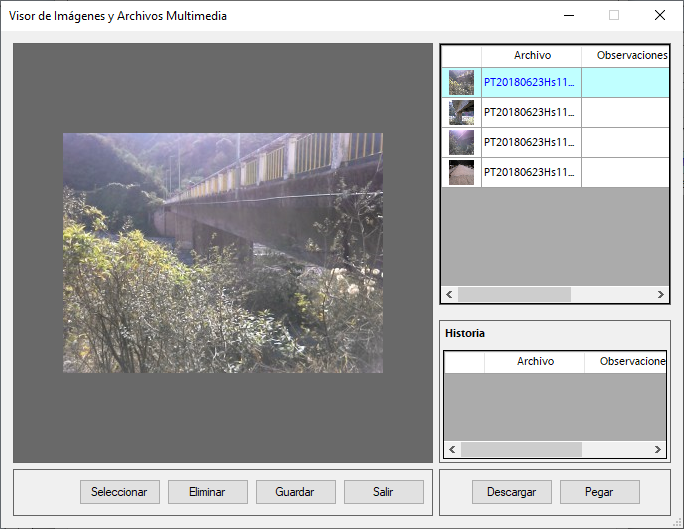Click the Seleccionar button
Viewport: 684px width, 529px height.
pos(119,492)
